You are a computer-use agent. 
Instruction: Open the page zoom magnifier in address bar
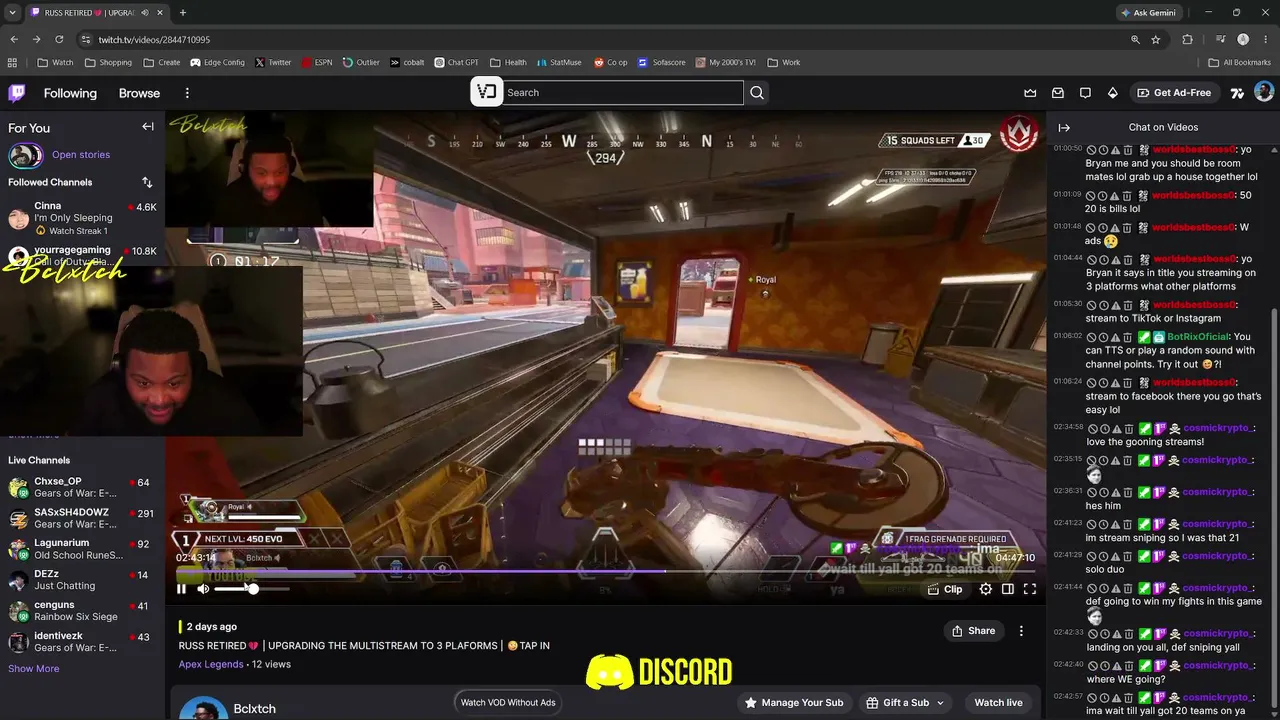[1135, 39]
